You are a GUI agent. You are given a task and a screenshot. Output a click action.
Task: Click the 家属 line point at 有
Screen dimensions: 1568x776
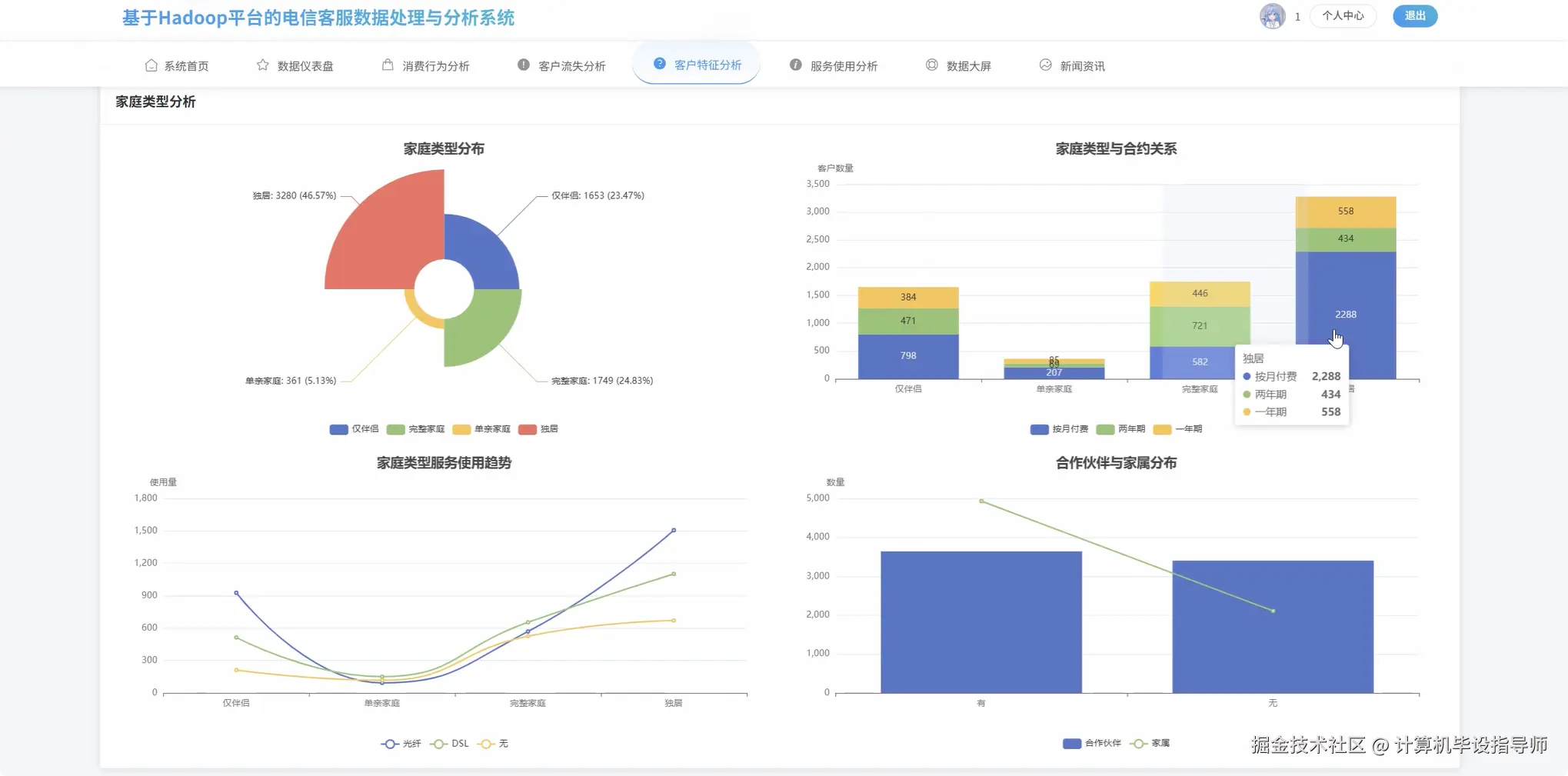(981, 501)
